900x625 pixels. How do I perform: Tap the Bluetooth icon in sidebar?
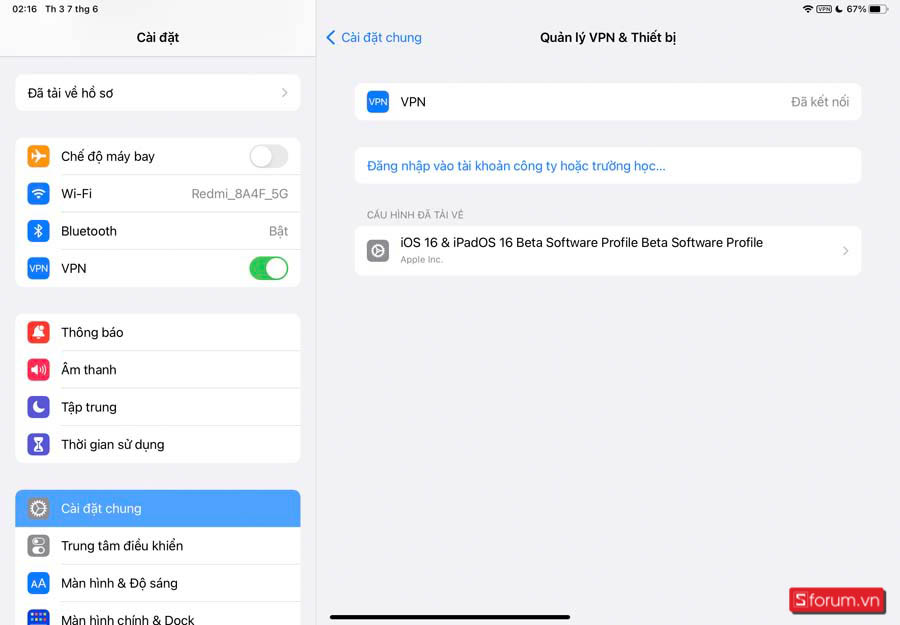pos(38,231)
